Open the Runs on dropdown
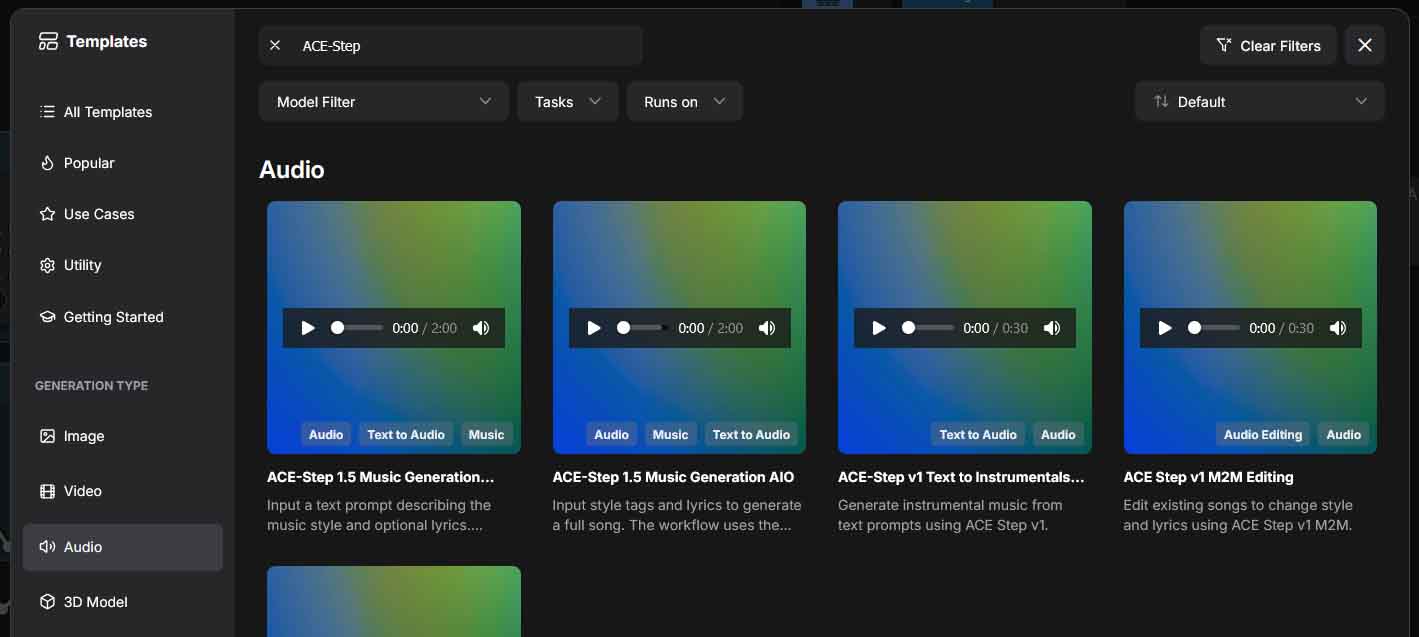 click(x=684, y=102)
